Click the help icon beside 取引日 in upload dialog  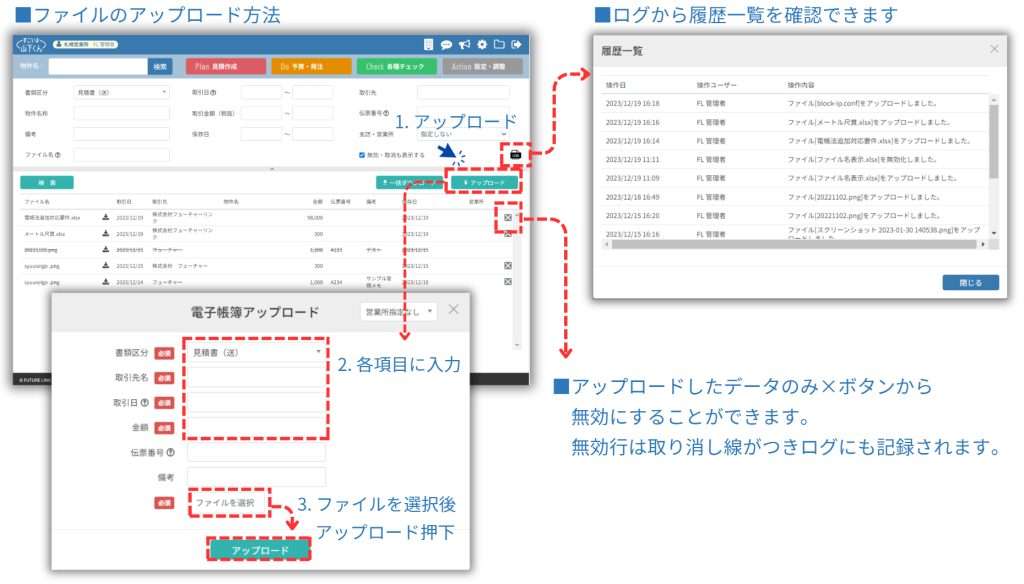pyautogui.click(x=144, y=403)
